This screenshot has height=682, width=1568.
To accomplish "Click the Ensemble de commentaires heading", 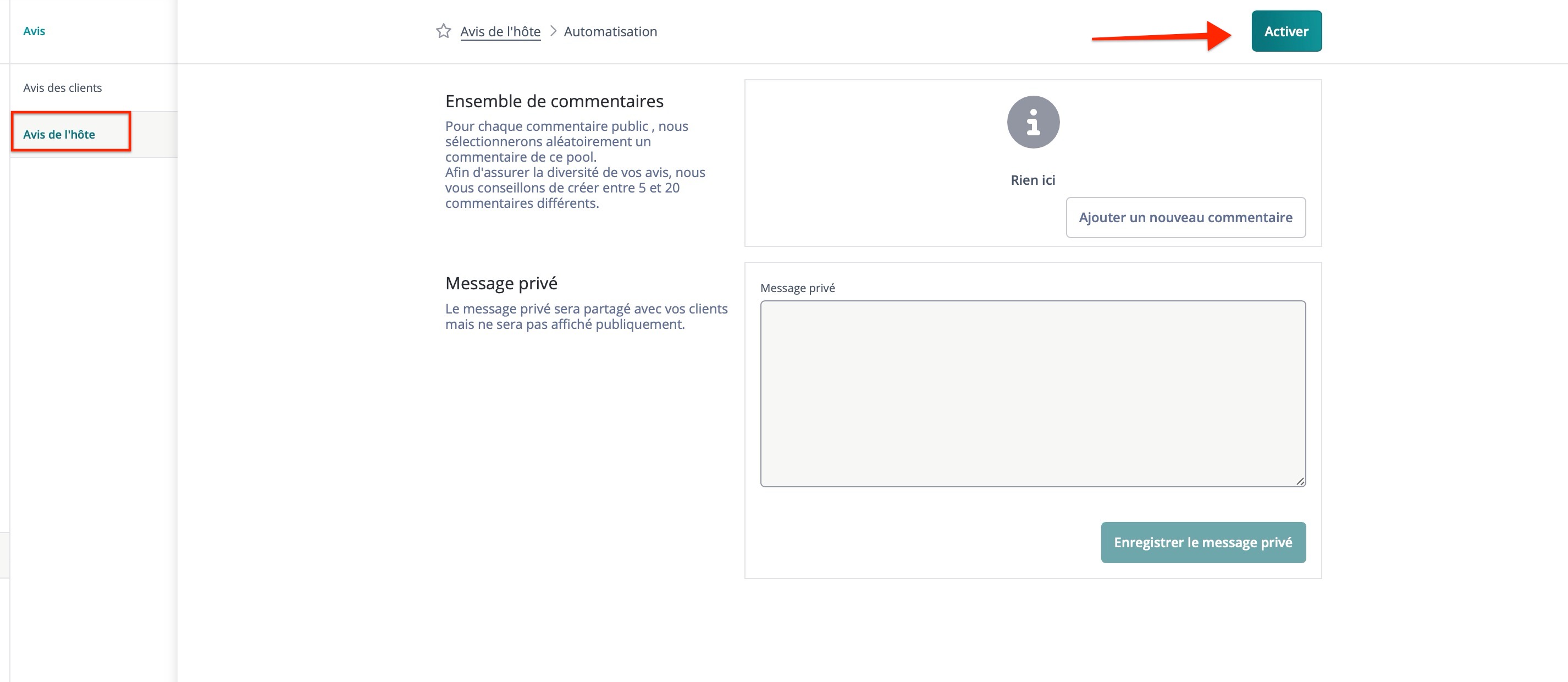I will tap(554, 101).
